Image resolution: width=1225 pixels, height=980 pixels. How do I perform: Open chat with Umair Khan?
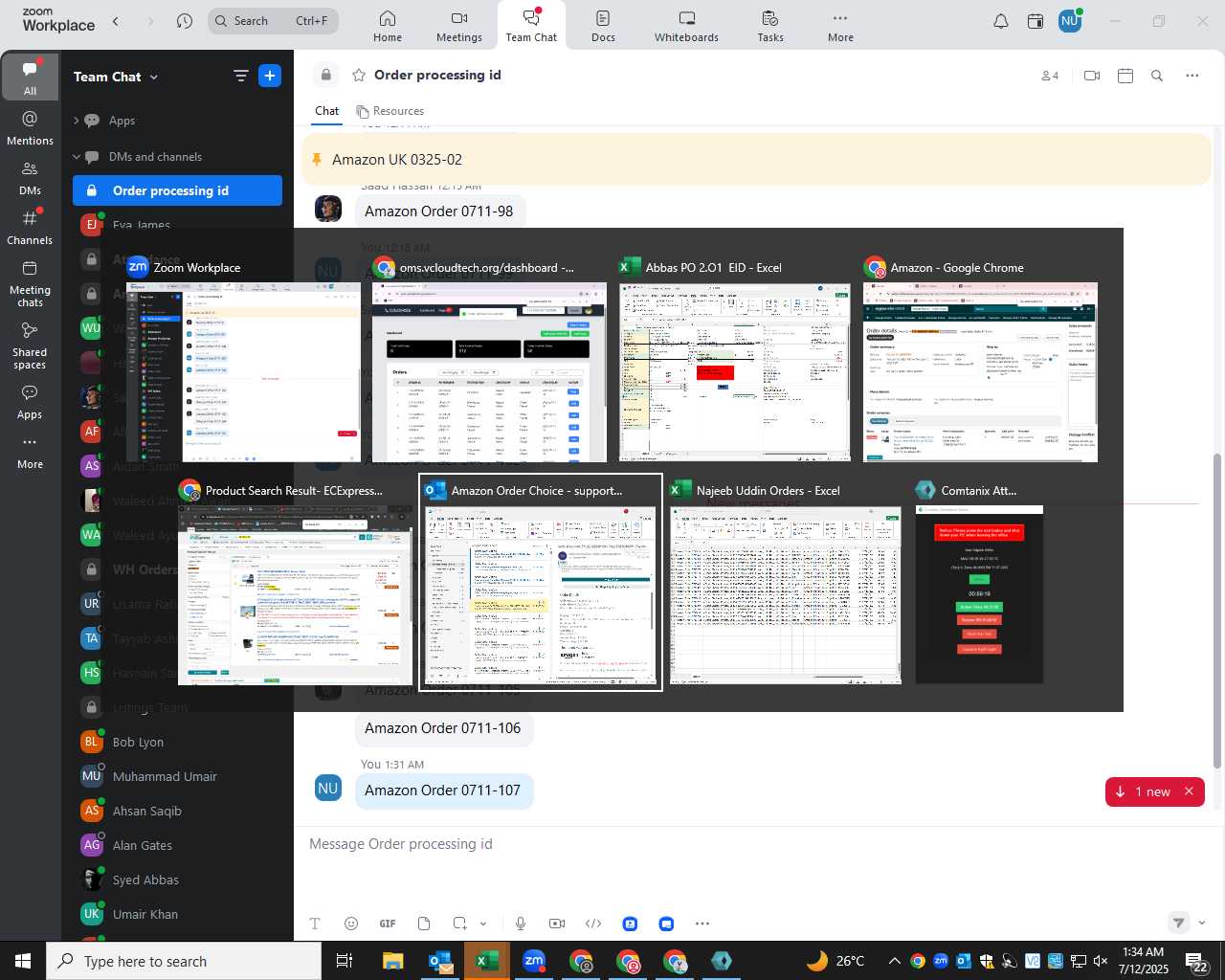pos(177,914)
